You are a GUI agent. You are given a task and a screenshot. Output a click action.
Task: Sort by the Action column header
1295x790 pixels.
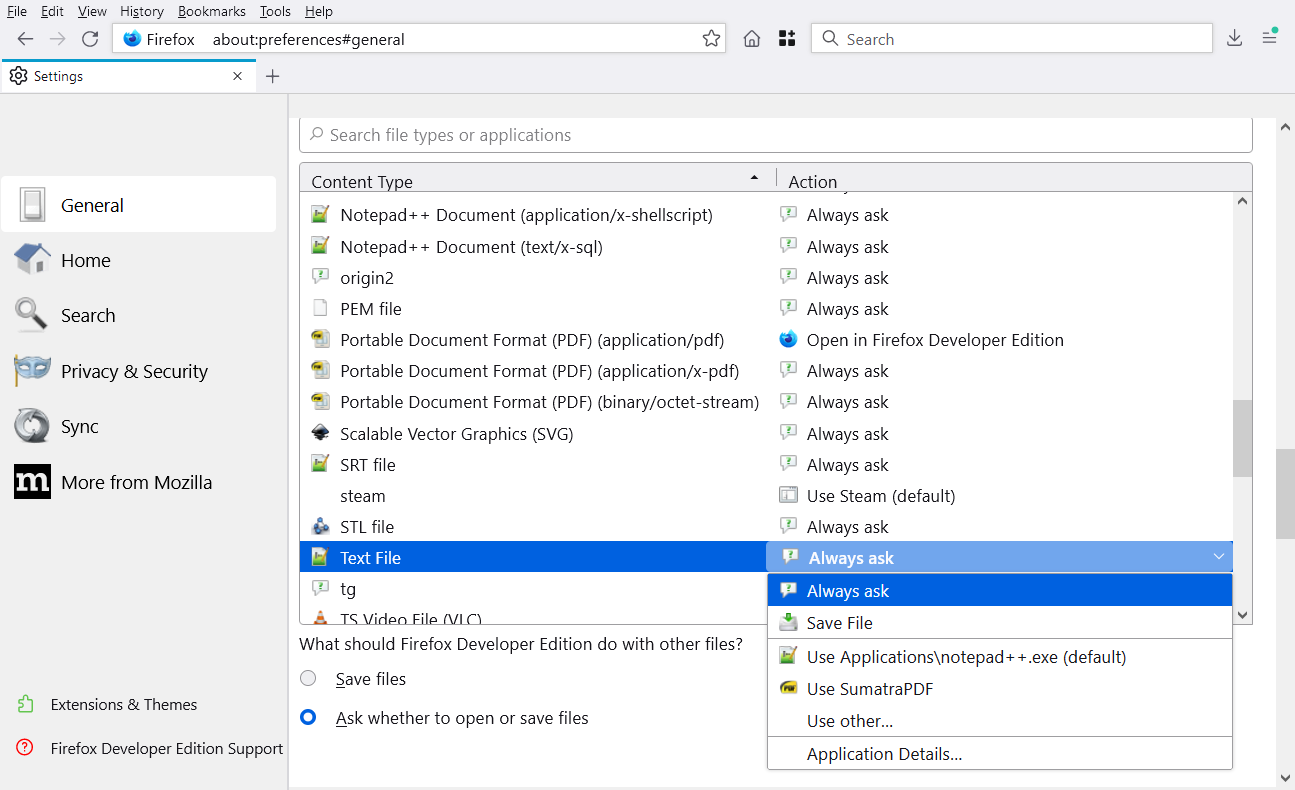(x=1014, y=178)
